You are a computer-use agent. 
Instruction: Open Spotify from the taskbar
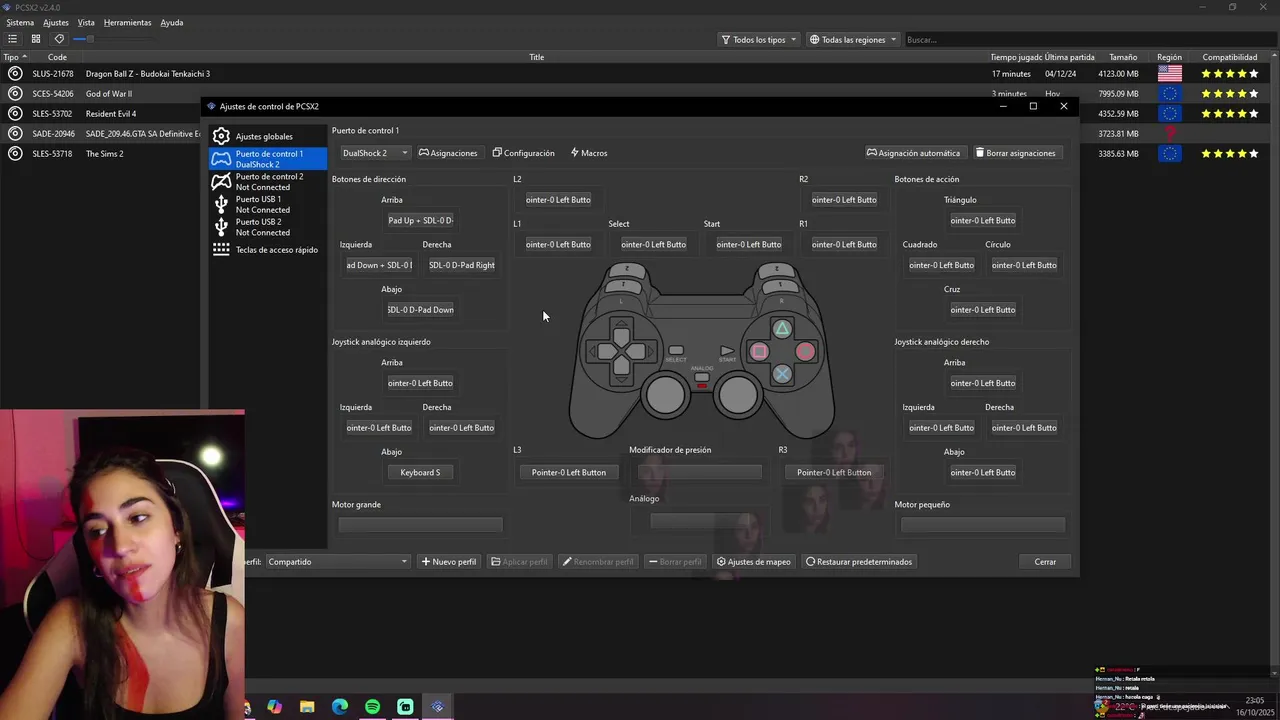click(372, 707)
